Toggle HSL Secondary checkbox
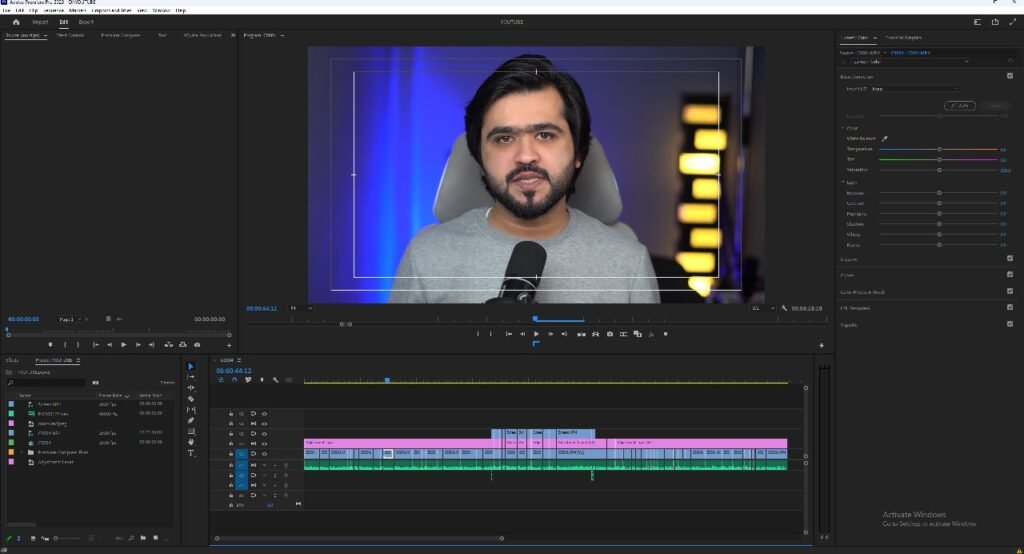Image resolution: width=1024 pixels, height=554 pixels. click(x=1010, y=308)
